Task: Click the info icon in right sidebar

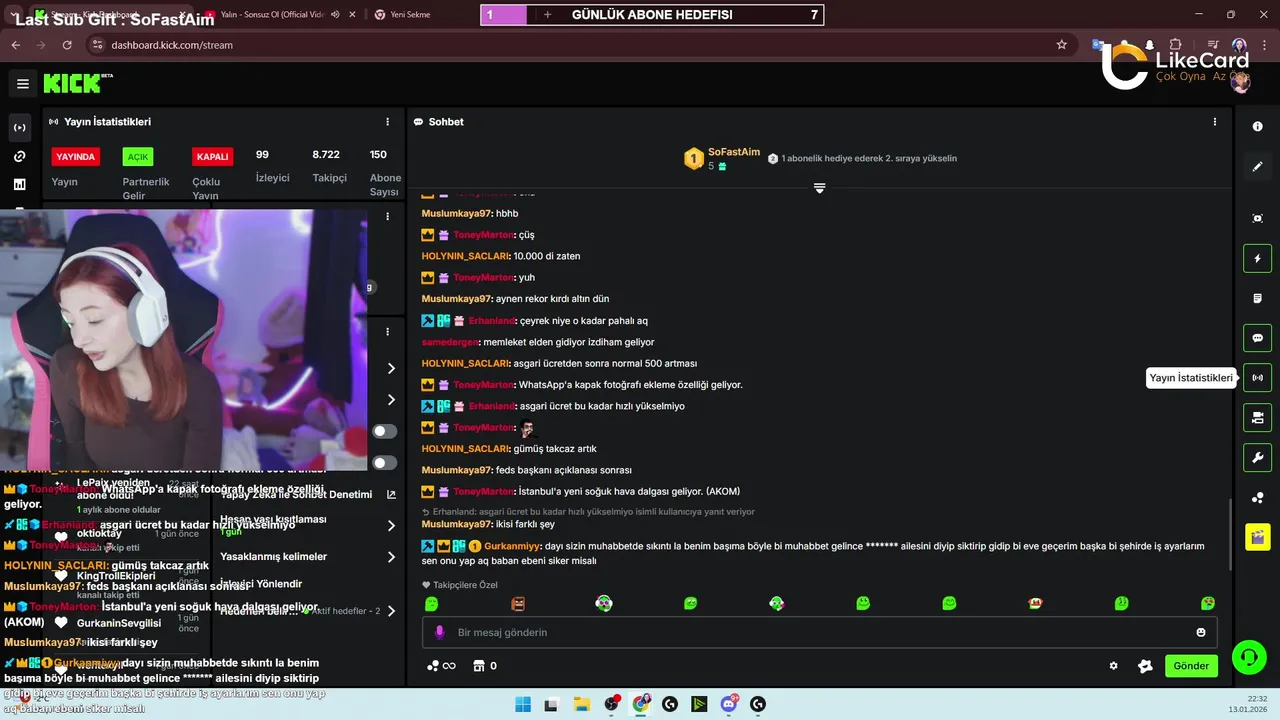Action: pos(1258,127)
